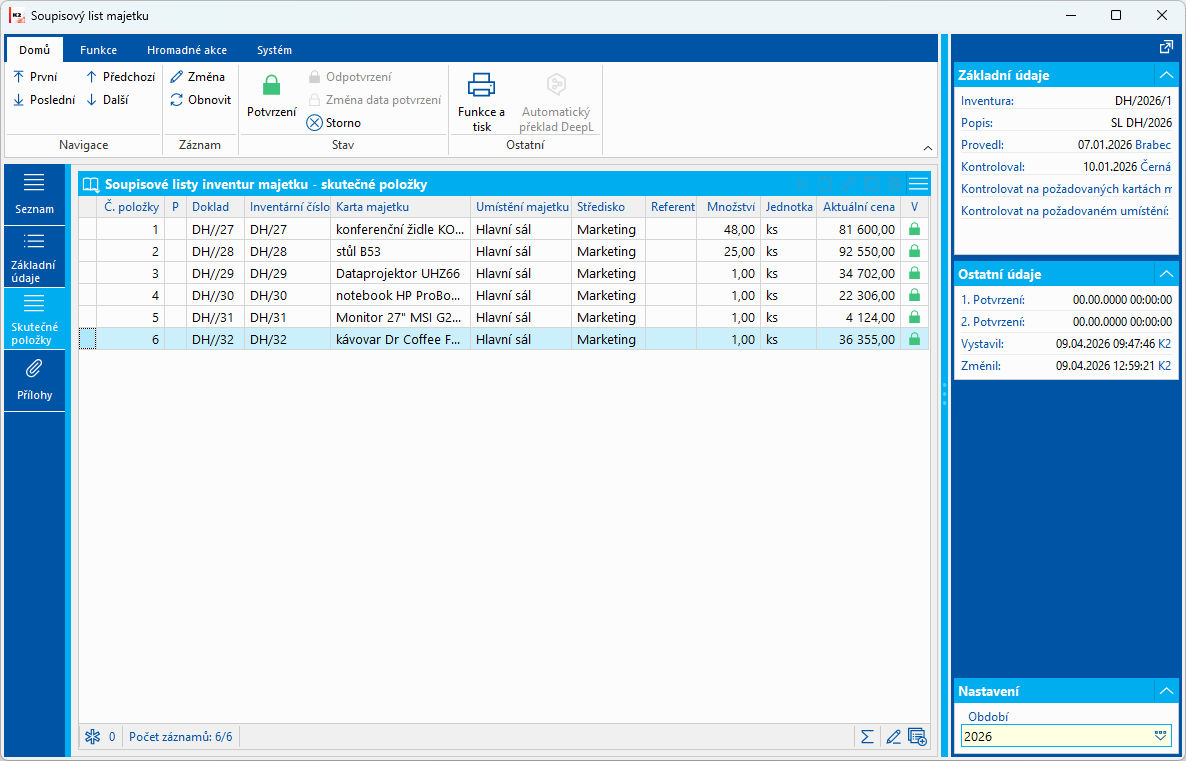Click the kávovar Dr Coffee F... cell
This screenshot has height=761, width=1186.
point(400,340)
